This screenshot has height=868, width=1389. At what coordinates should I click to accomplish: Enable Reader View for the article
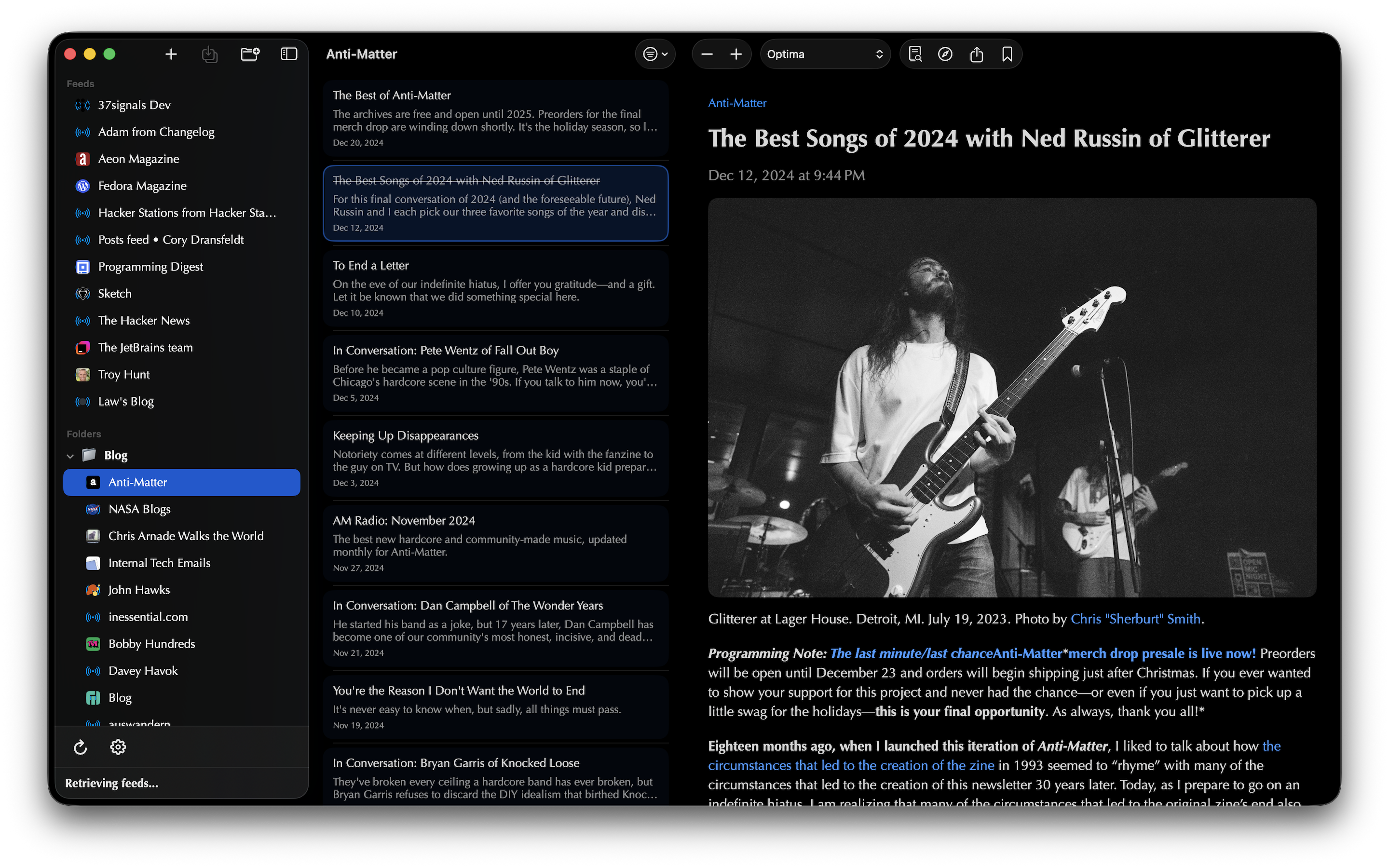pyautogui.click(x=915, y=54)
